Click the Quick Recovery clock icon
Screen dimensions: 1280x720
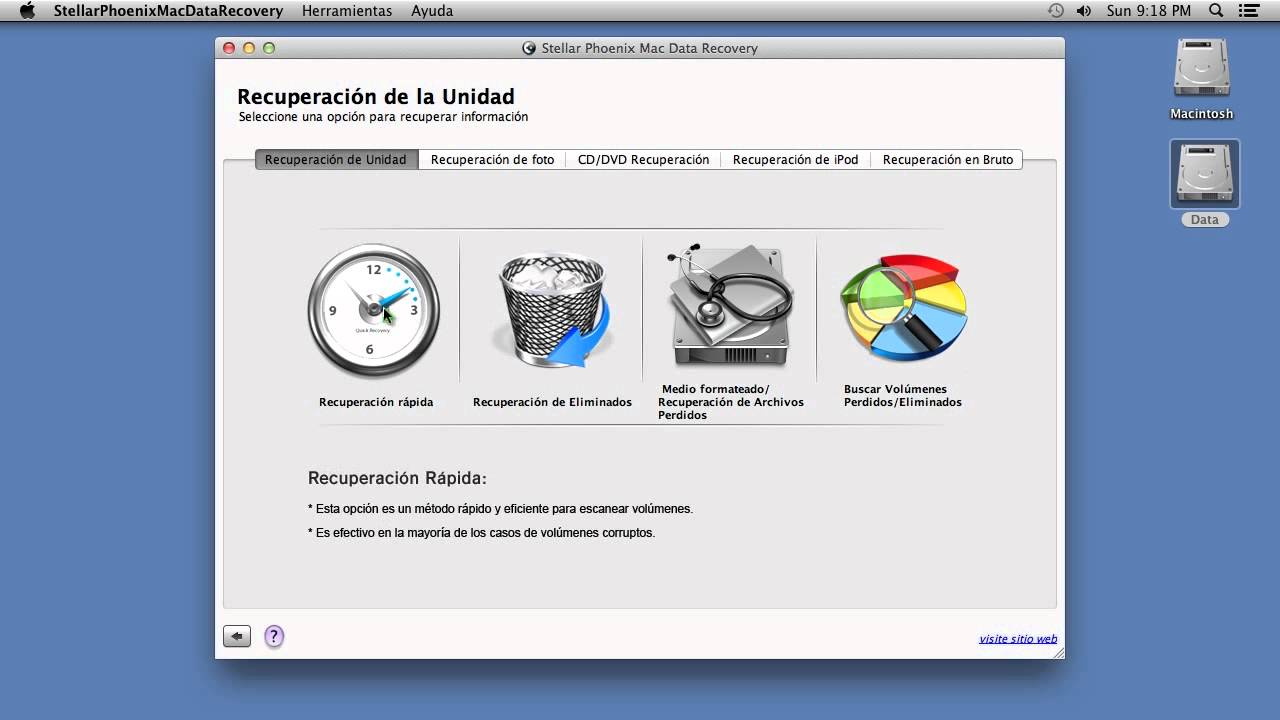(x=373, y=310)
